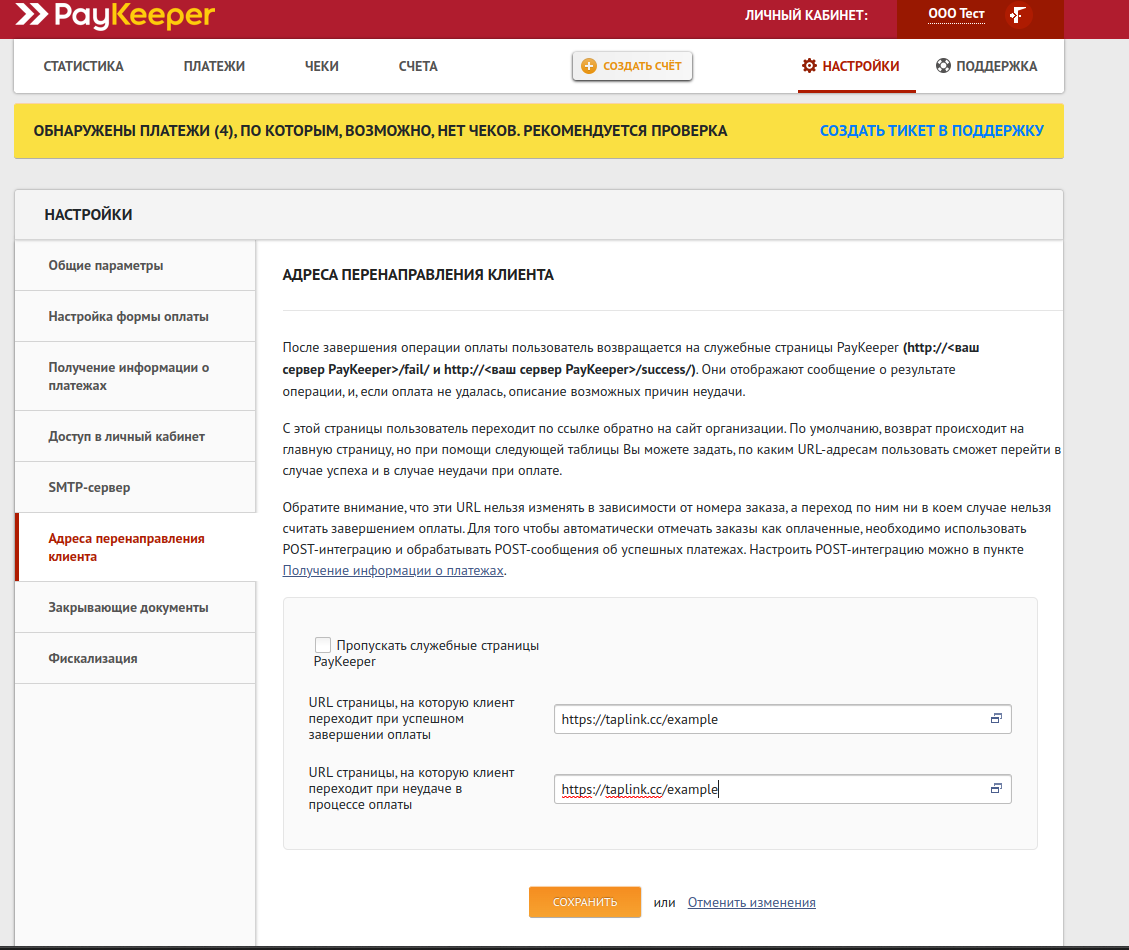Click the Адреса перенаправления клиента heading
The width and height of the screenshot is (1129, 950).
(x=418, y=275)
